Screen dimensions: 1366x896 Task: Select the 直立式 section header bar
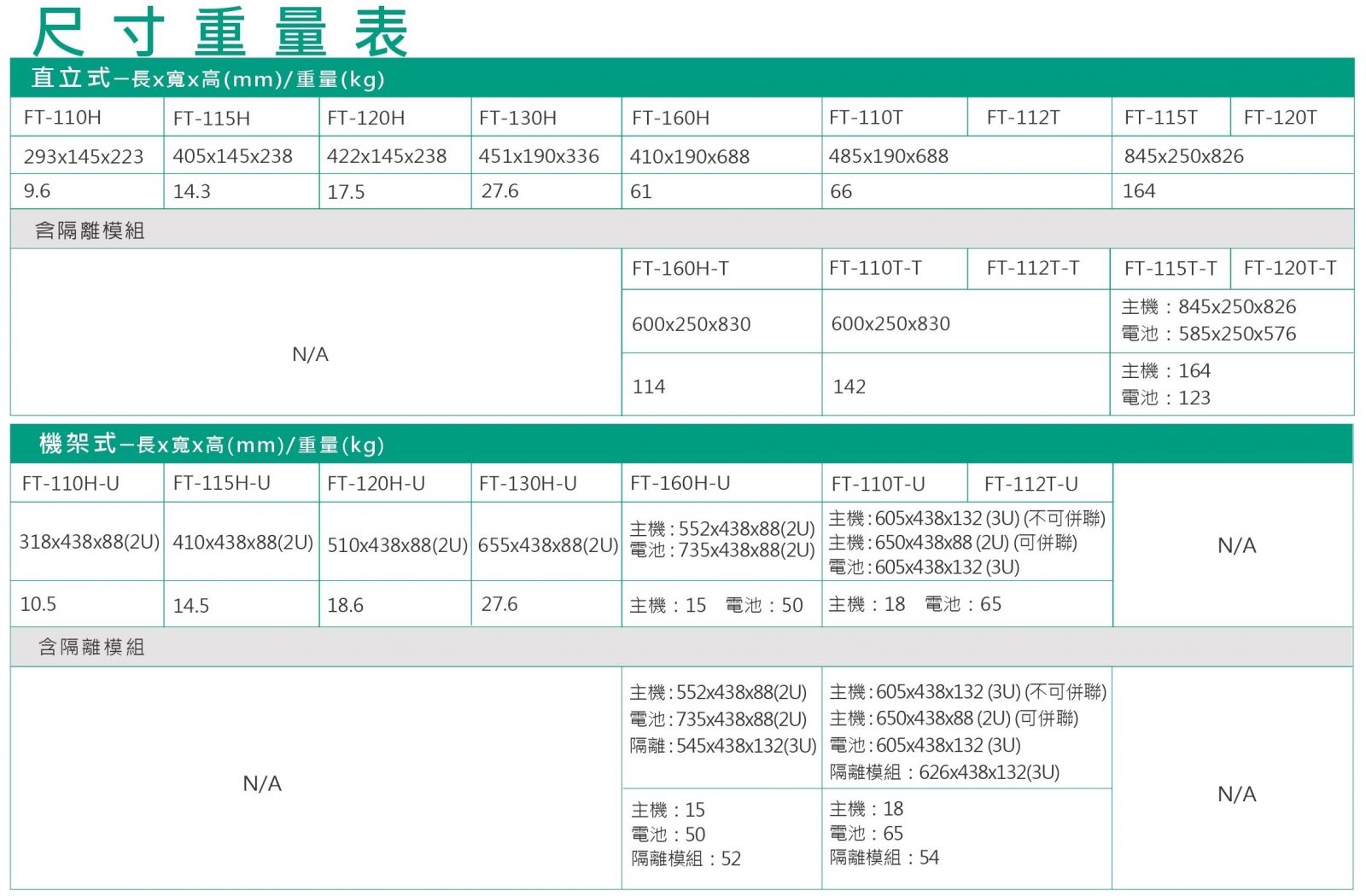click(681, 79)
